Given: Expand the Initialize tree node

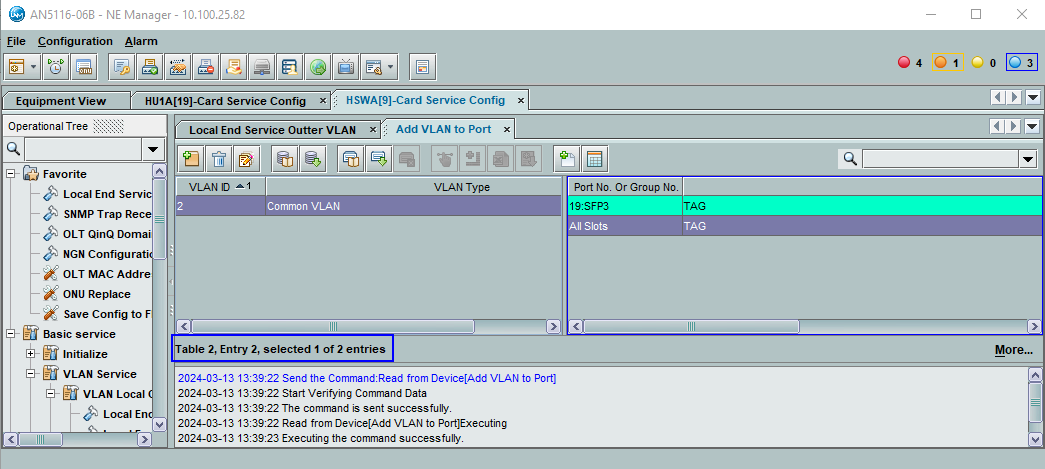Looking at the screenshot, I should click(31, 354).
